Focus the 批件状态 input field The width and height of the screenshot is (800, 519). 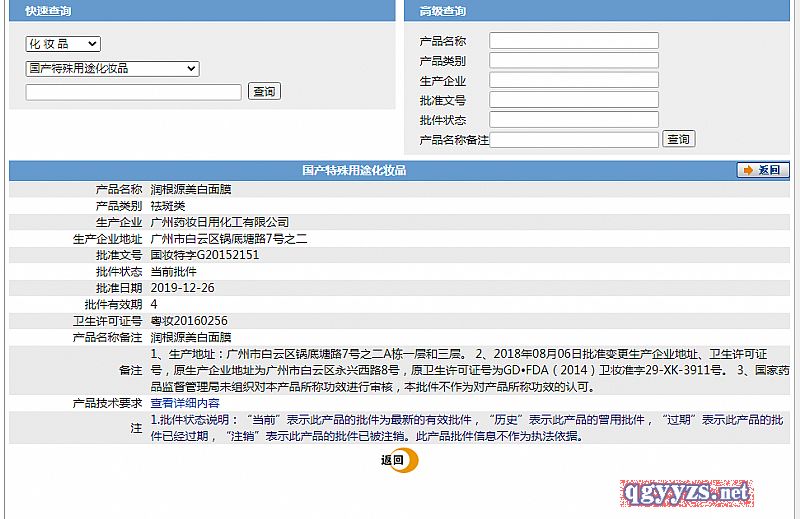click(x=573, y=120)
